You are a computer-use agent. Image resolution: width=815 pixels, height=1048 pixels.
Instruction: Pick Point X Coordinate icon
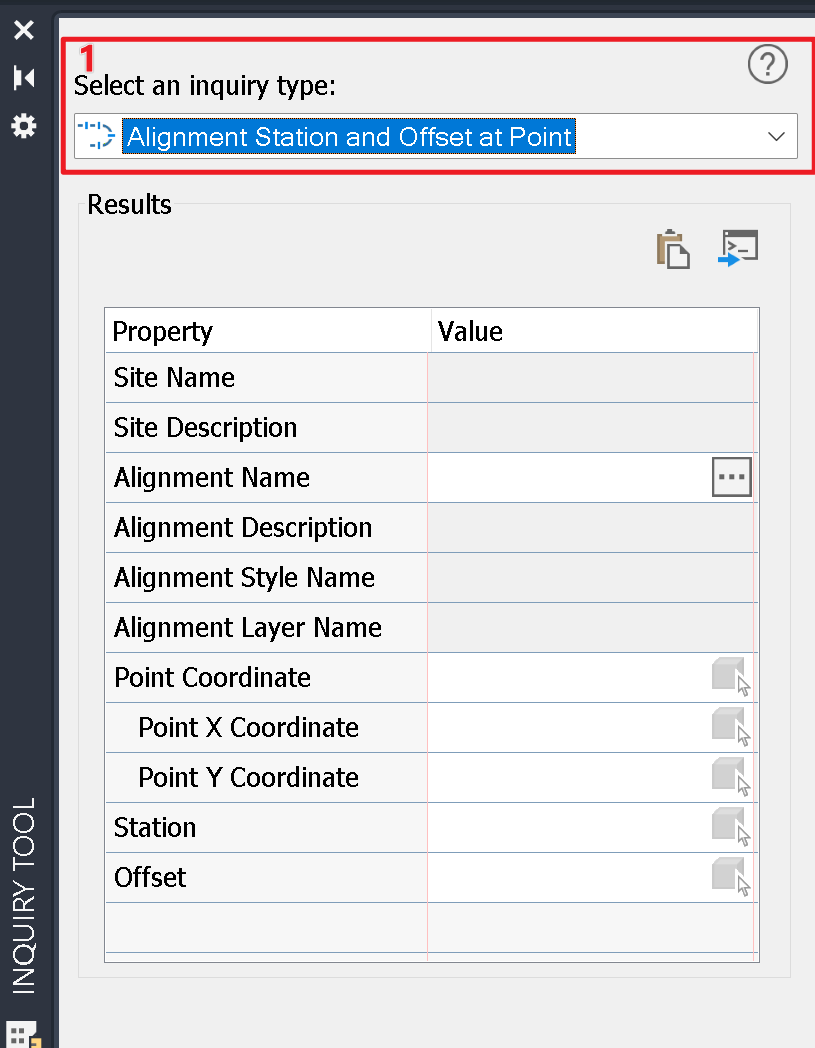[732, 728]
